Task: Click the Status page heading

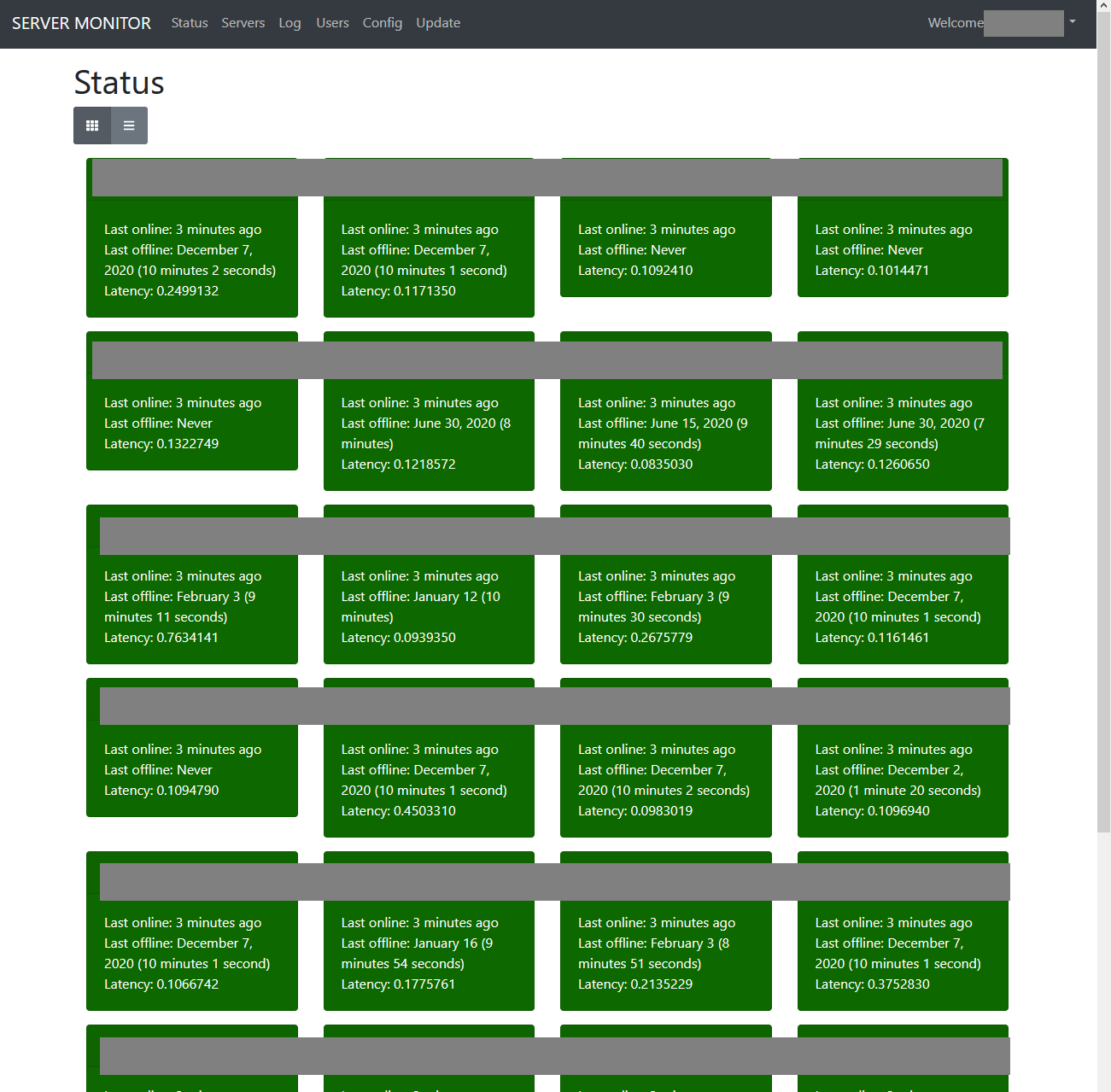Action: (x=119, y=83)
